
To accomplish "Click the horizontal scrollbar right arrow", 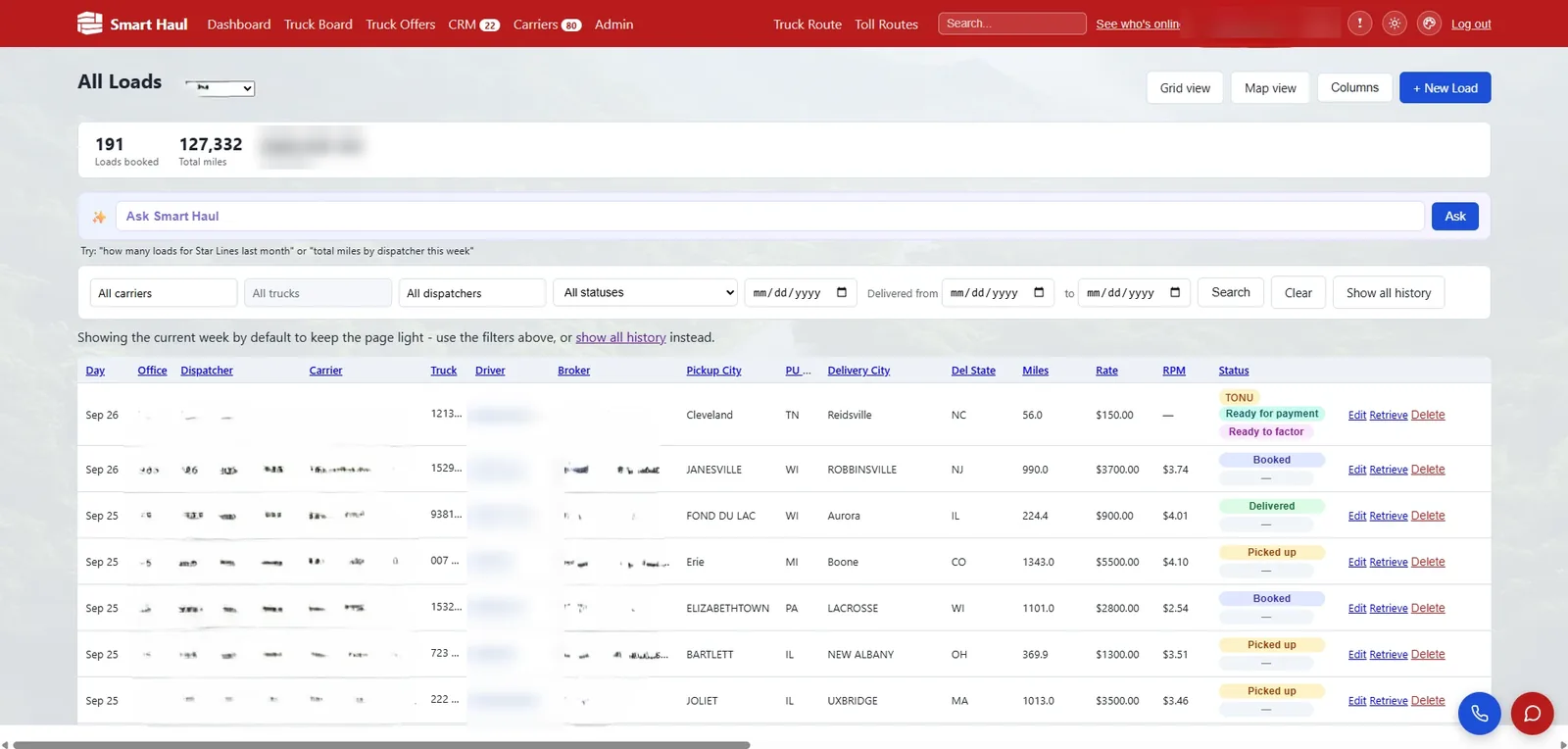I will coord(1563,745).
